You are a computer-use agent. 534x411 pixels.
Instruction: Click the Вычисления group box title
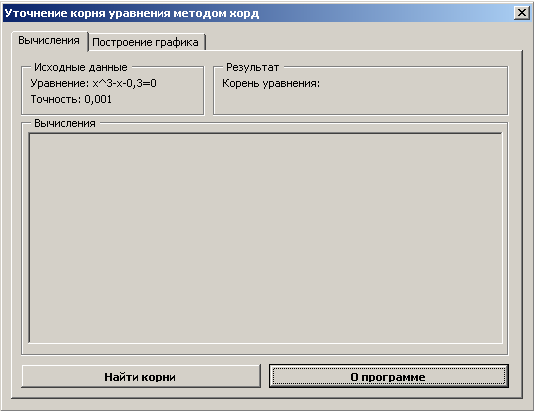[65, 123]
